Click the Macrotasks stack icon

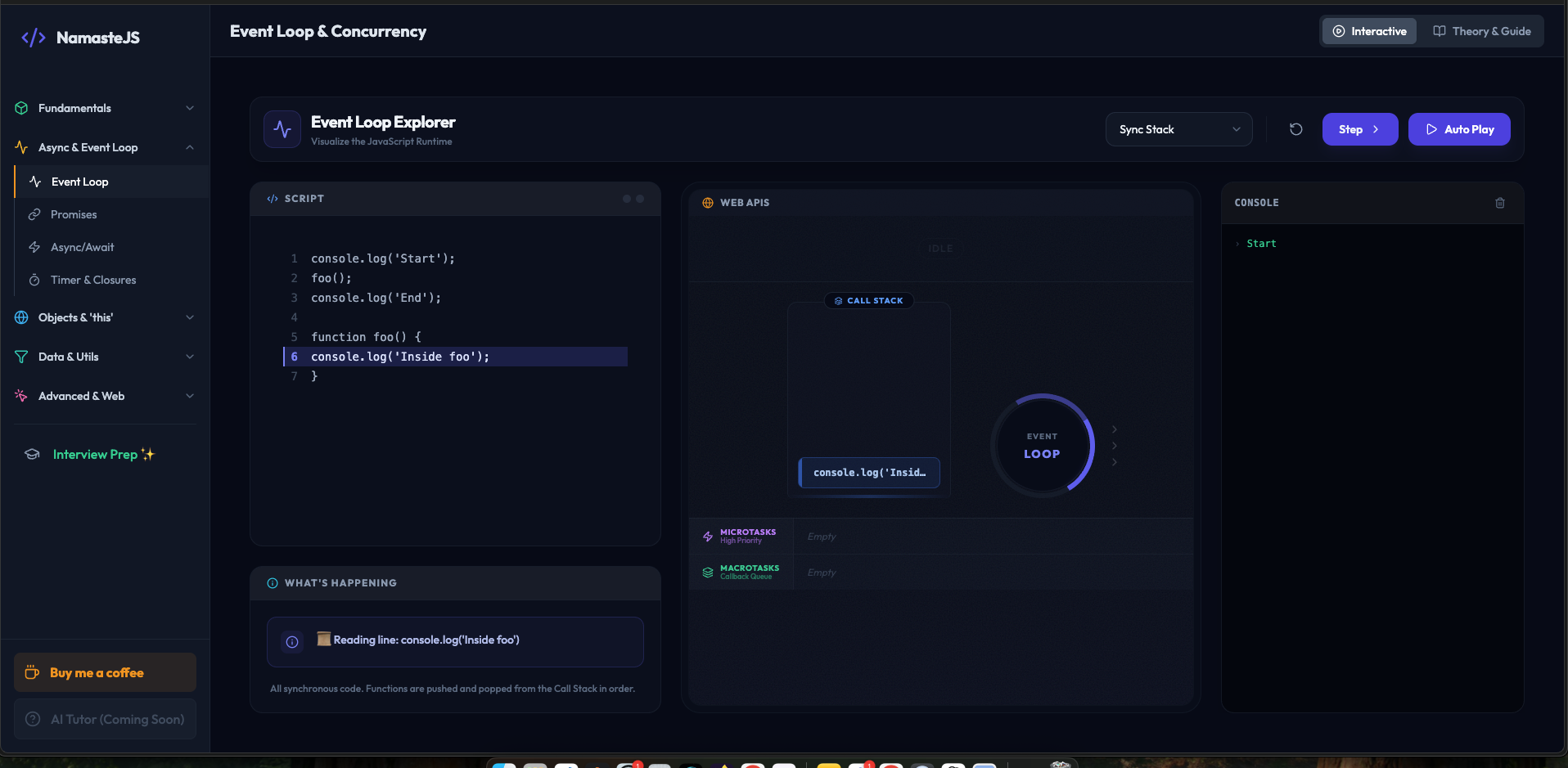coord(708,573)
